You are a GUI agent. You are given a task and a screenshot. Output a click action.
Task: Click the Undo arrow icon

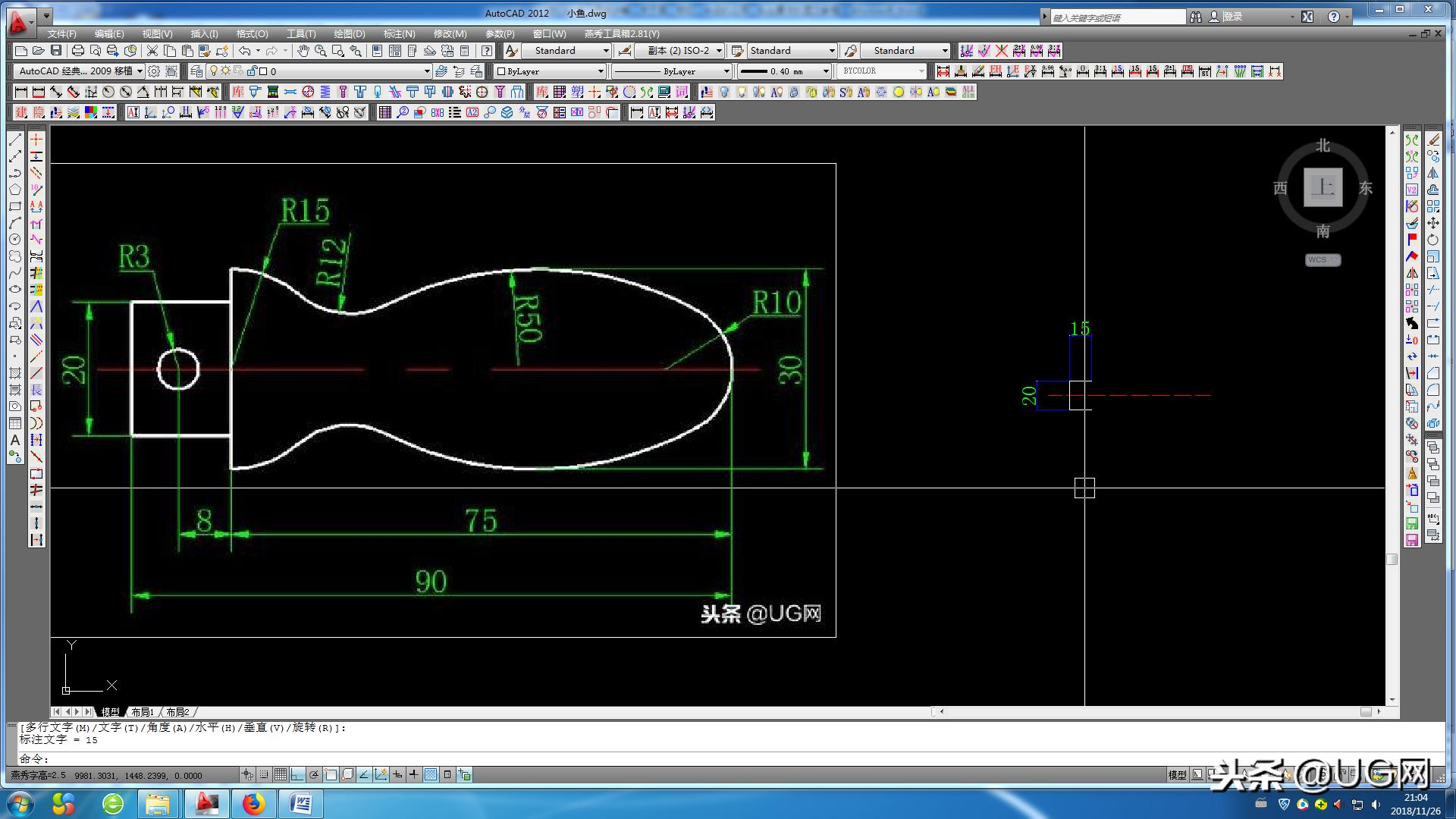(244, 51)
